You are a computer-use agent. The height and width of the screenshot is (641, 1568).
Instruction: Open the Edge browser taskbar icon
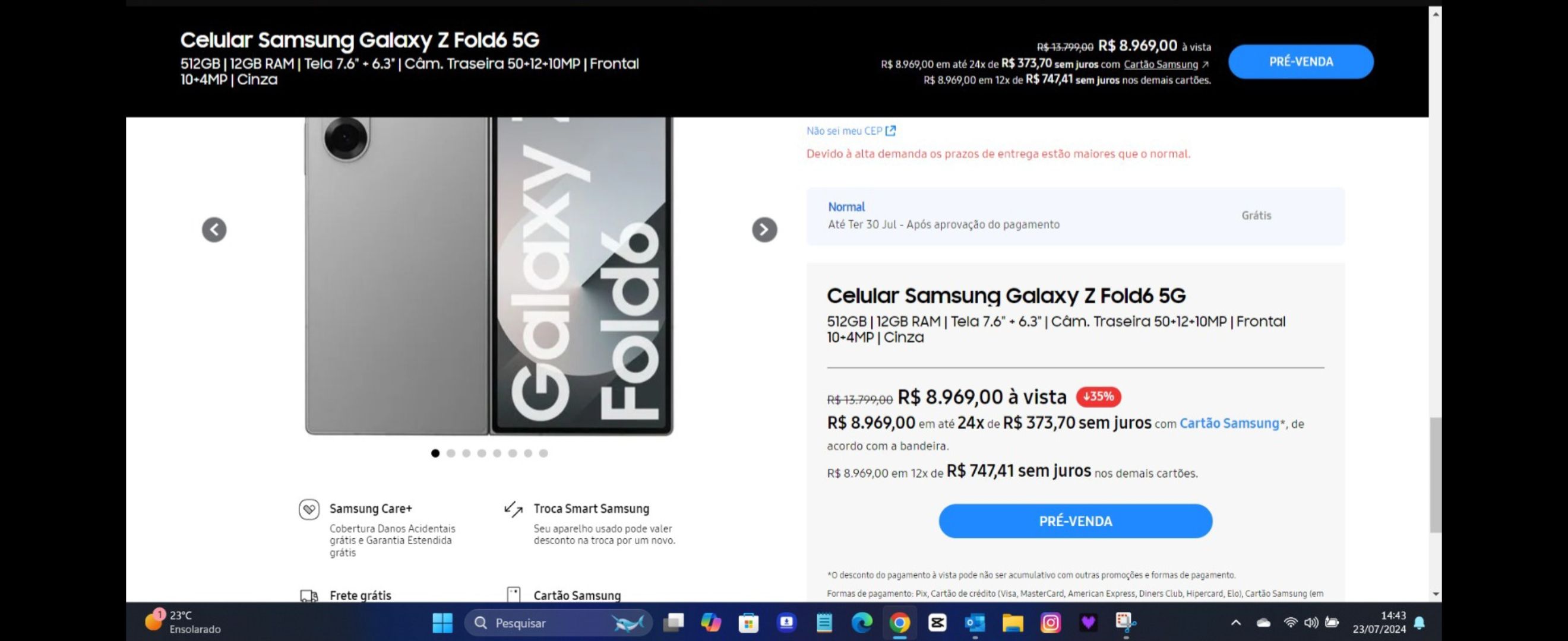point(863,622)
